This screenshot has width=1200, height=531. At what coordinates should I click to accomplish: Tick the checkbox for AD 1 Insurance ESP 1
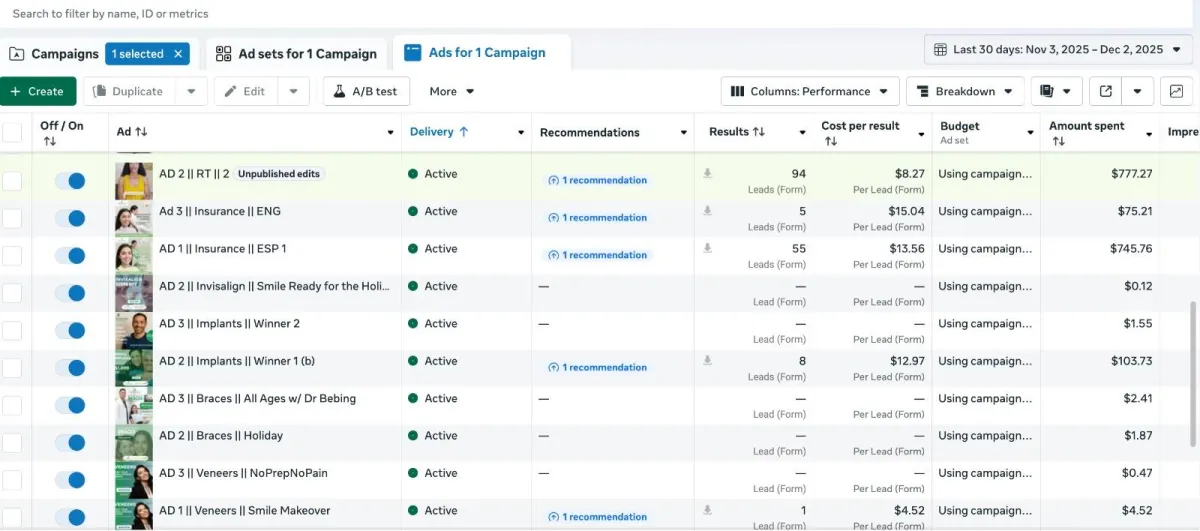pos(12,256)
